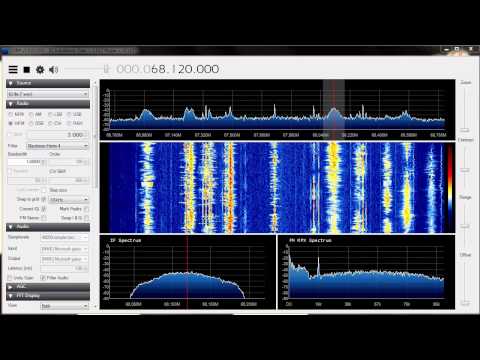Toggle the Mark Peaks checkbox
This screenshot has height=360, width=480.
[x=86, y=209]
